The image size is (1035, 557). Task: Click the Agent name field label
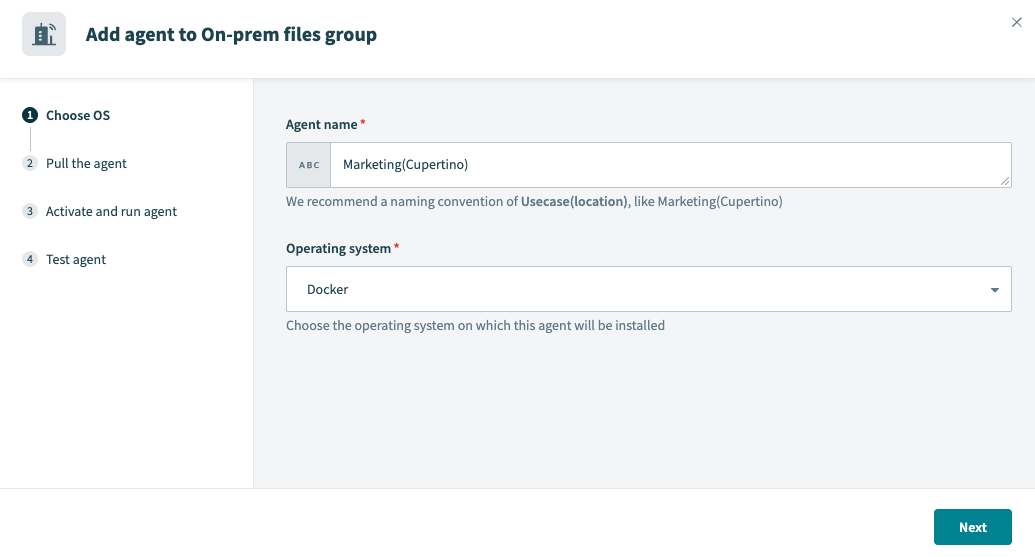tap(321, 125)
